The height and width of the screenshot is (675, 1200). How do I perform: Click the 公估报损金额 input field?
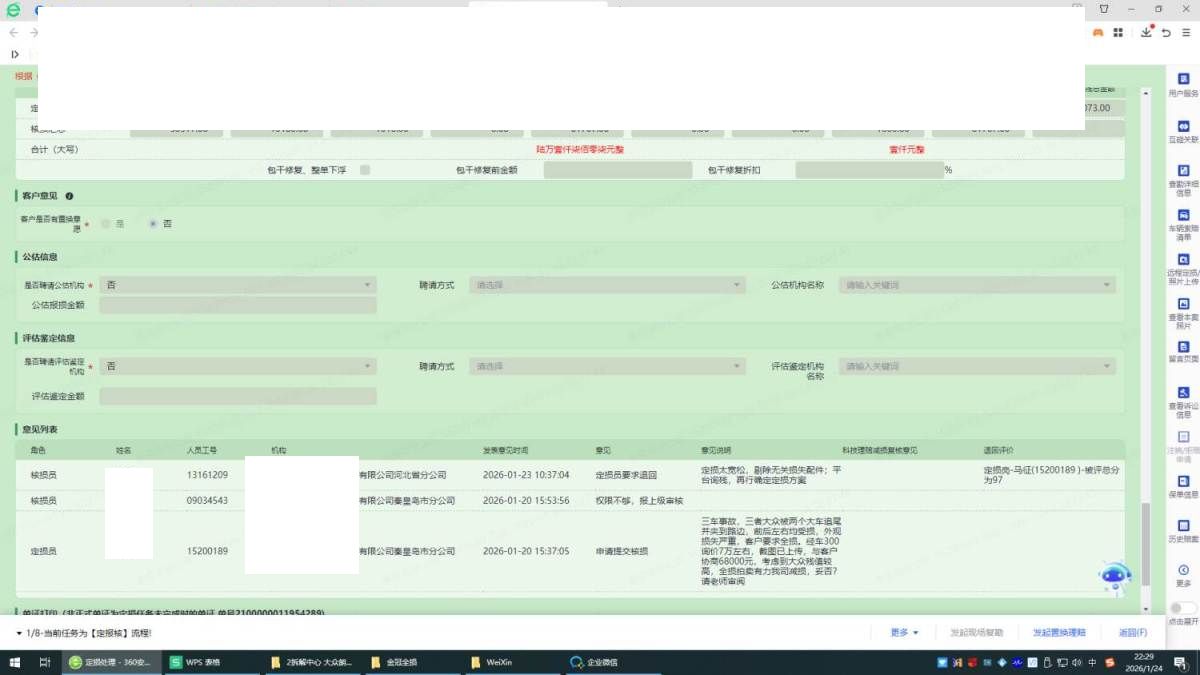[x=237, y=305]
